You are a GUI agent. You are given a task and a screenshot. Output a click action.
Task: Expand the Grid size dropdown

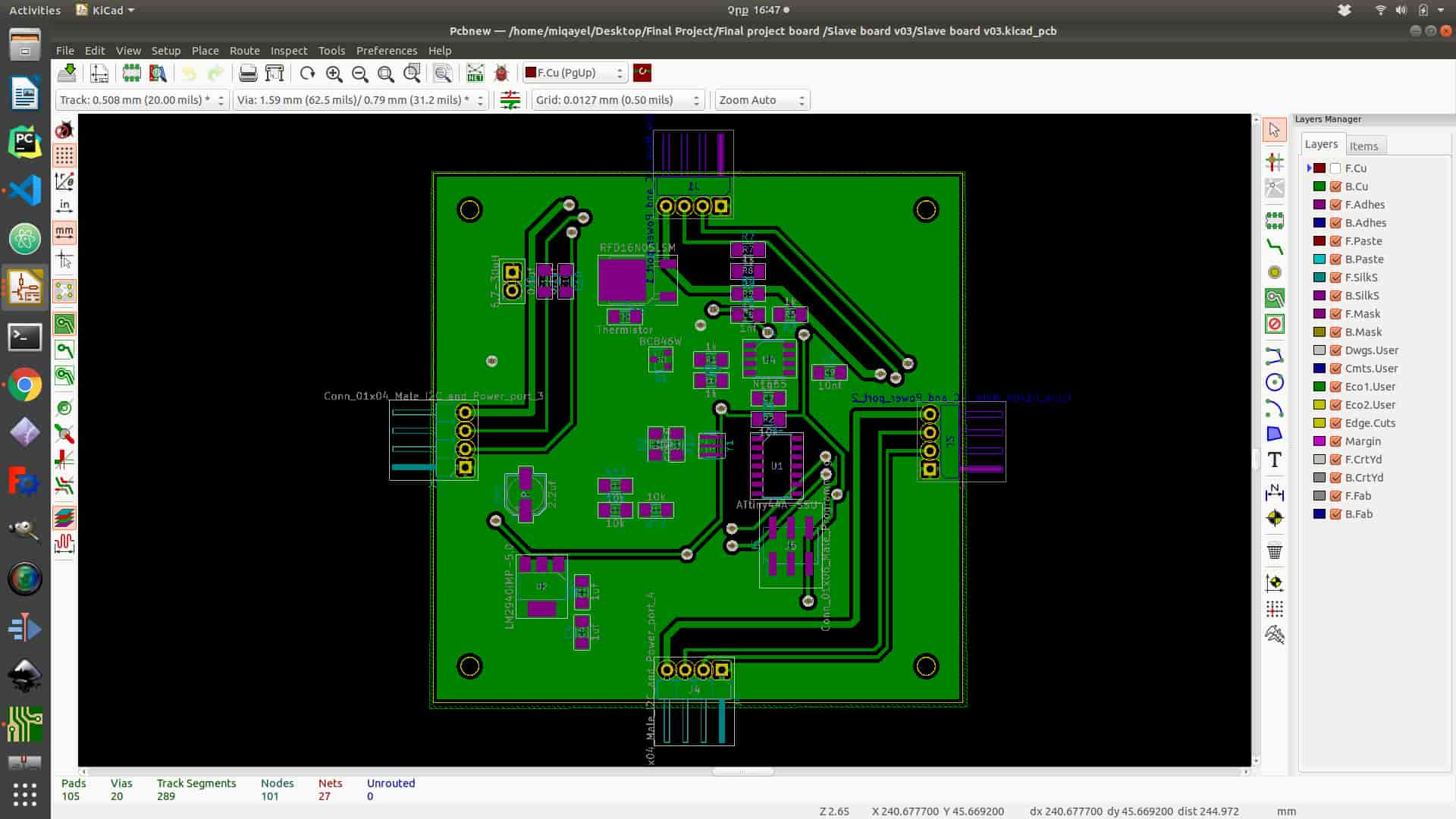click(618, 100)
